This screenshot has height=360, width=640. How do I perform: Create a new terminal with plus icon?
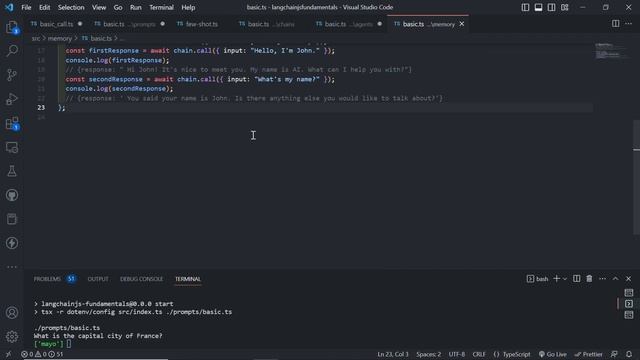[x=556, y=279]
